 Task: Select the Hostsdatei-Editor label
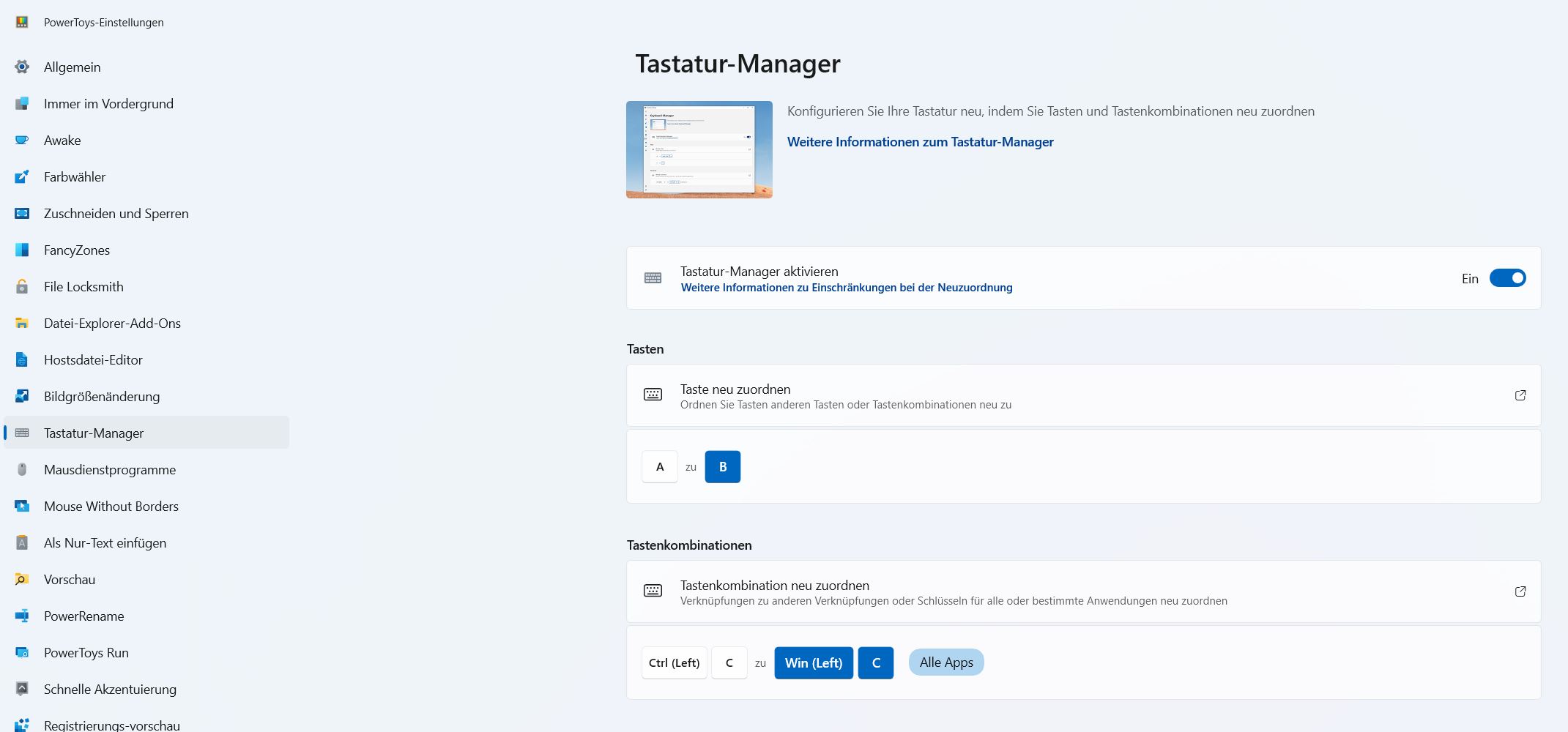tap(93, 359)
